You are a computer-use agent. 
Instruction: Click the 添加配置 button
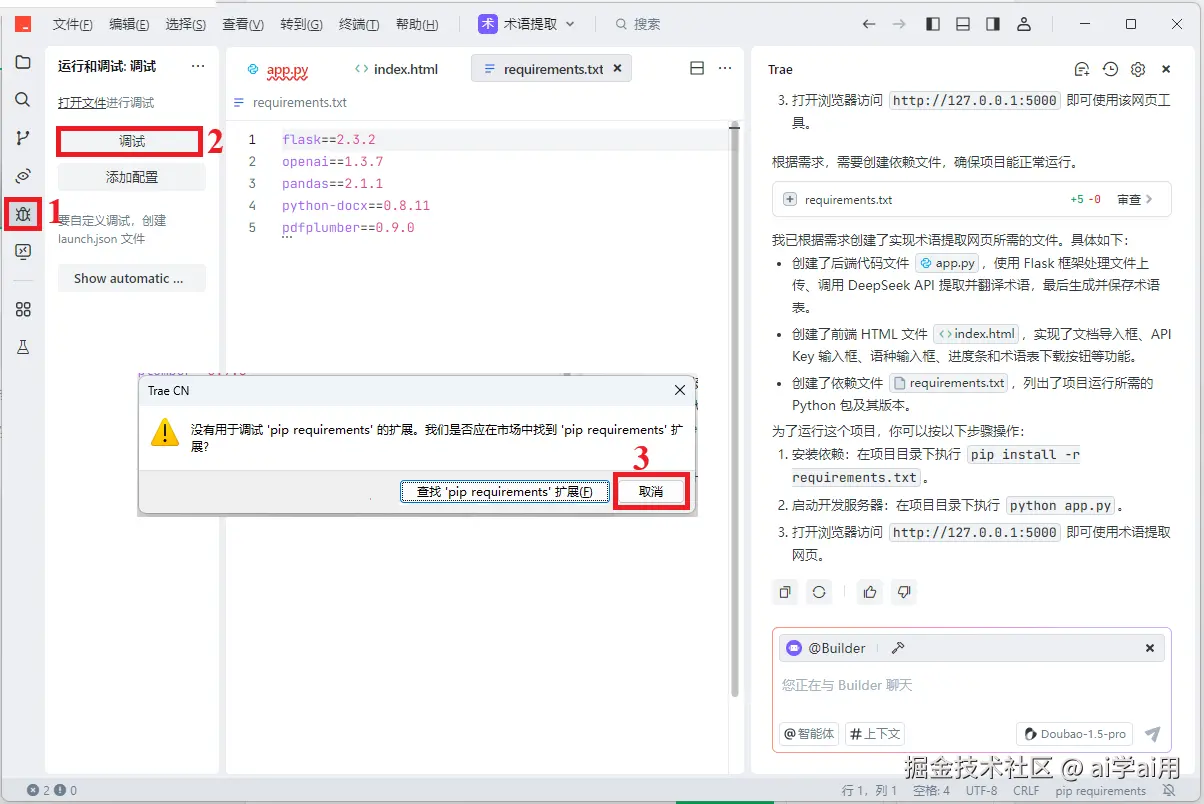[132, 177]
